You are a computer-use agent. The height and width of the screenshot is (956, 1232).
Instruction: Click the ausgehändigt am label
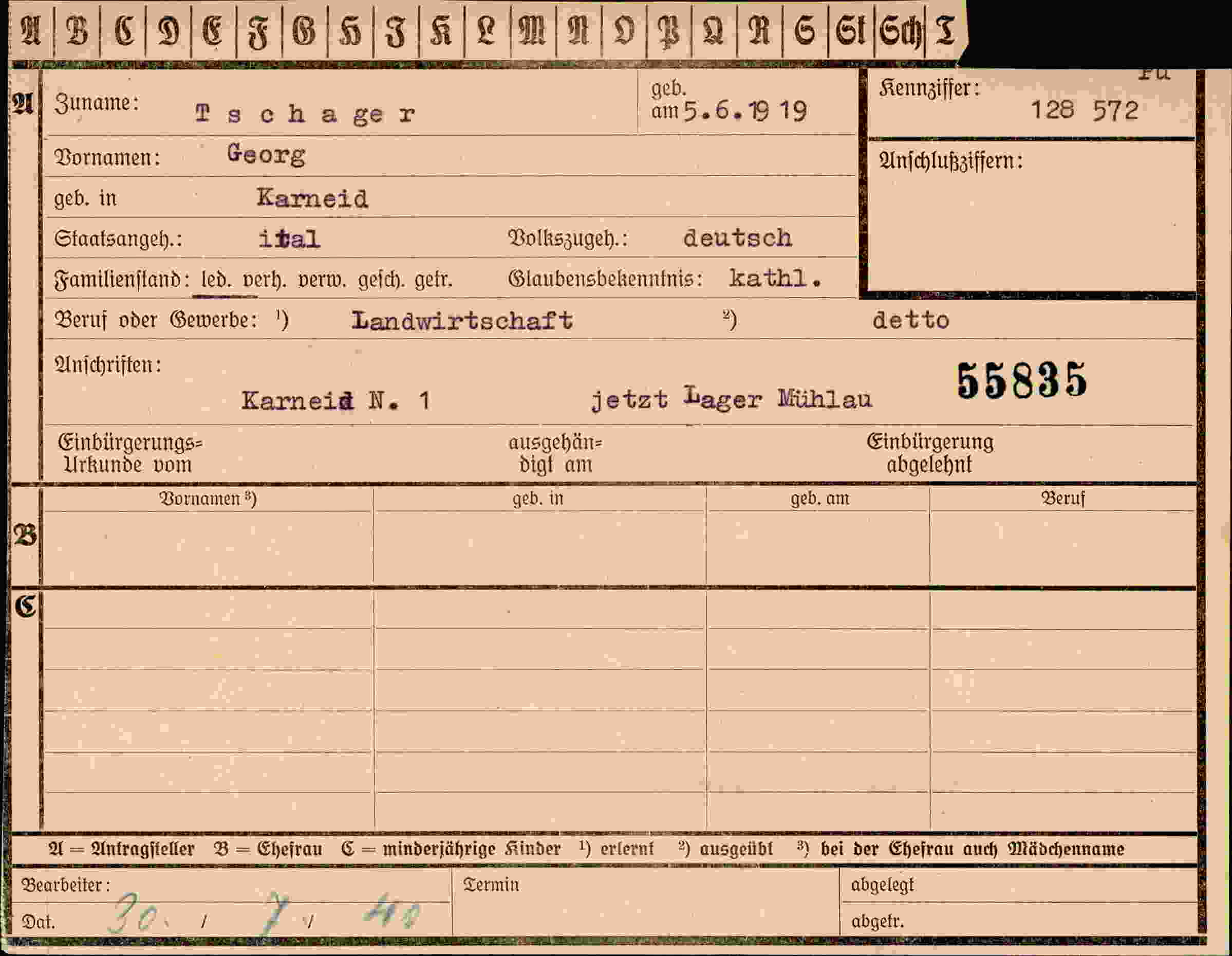pyautogui.click(x=556, y=454)
